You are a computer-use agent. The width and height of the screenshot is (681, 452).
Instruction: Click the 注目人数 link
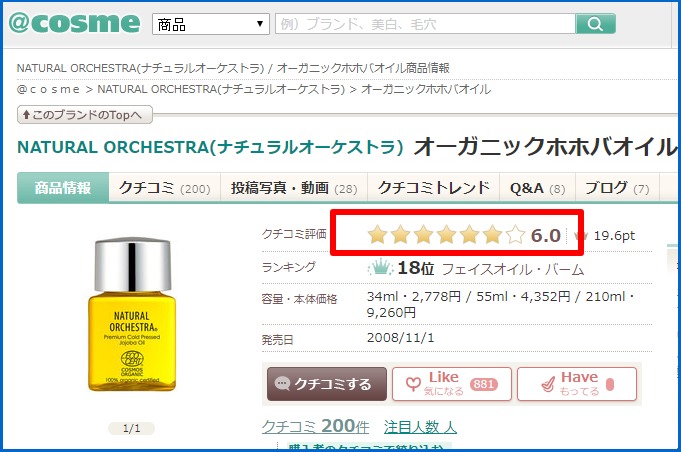[420, 427]
